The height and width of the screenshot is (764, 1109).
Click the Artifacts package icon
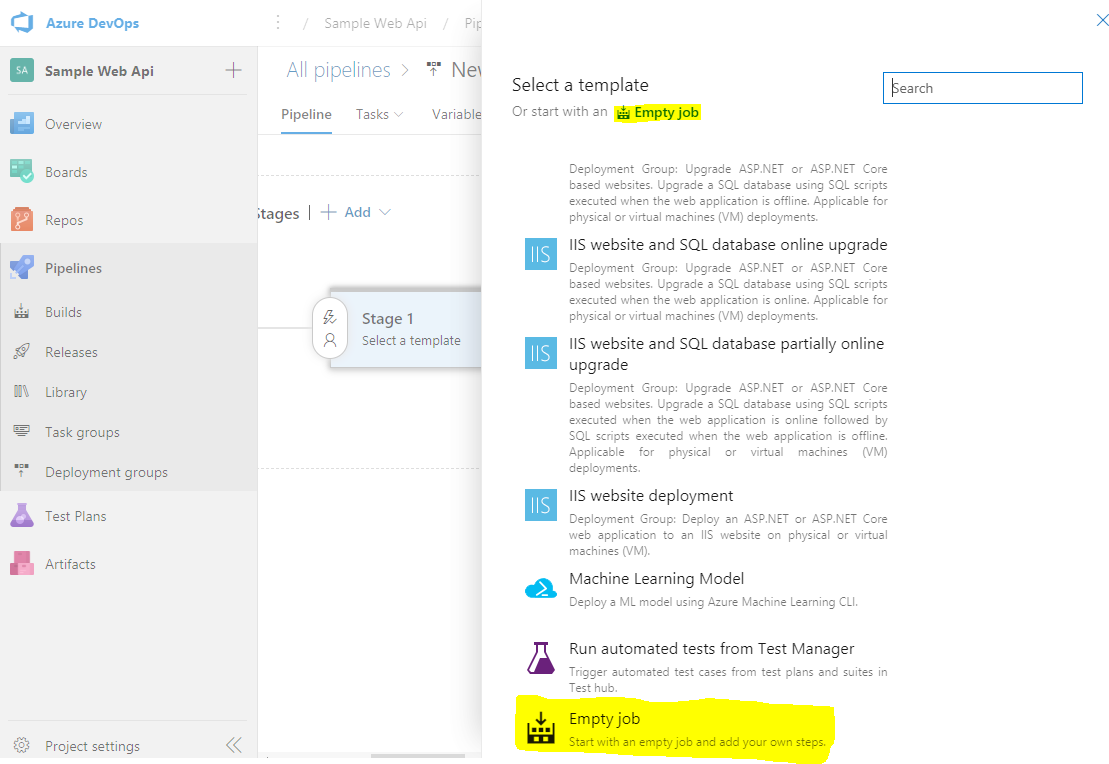(22, 564)
